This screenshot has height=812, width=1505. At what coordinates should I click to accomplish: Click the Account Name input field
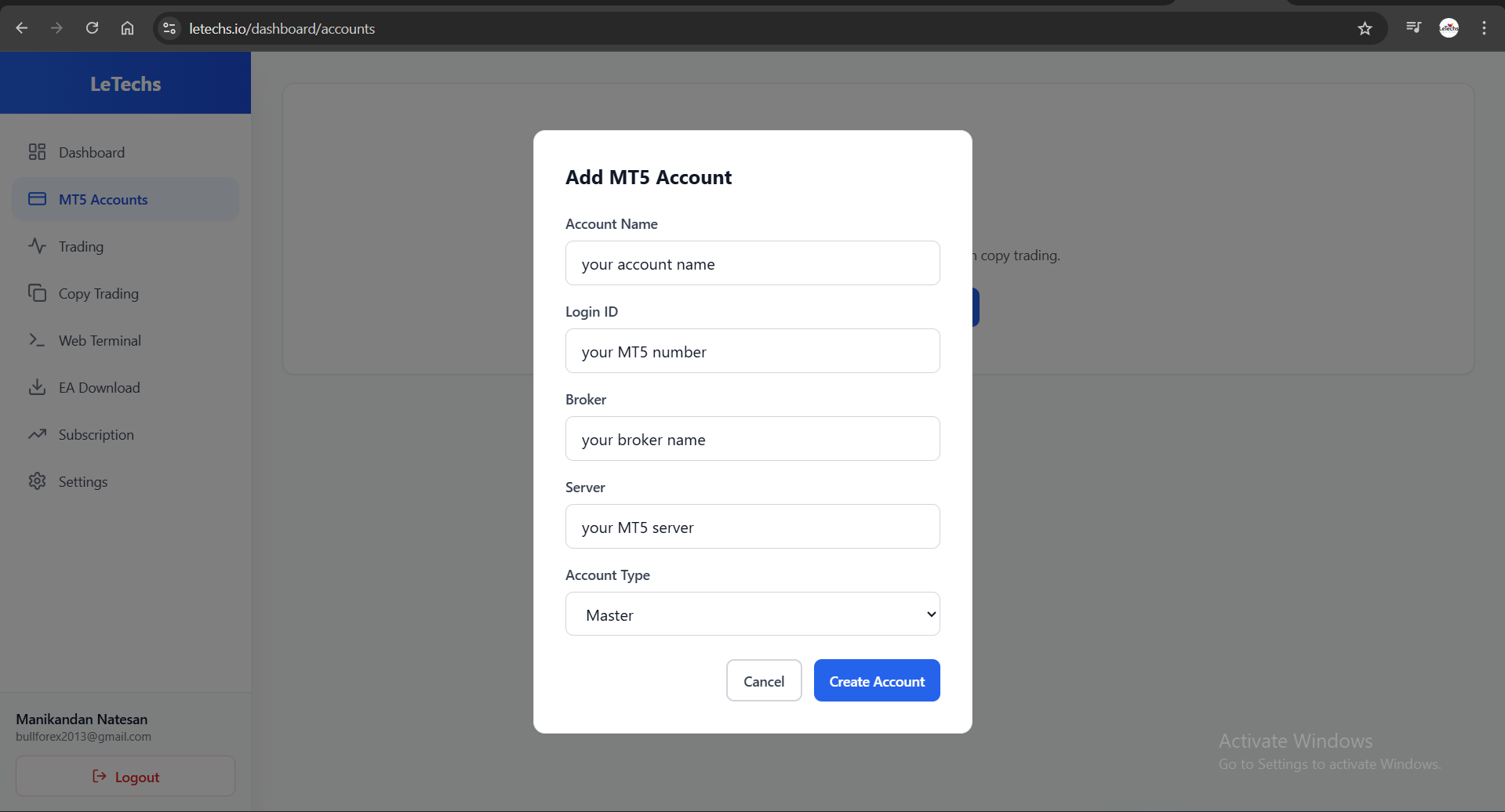752,263
